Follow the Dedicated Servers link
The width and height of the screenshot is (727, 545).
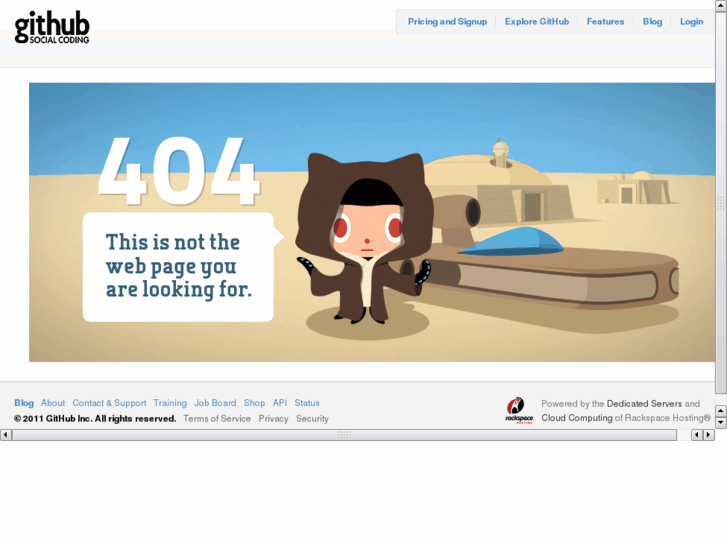coord(644,404)
